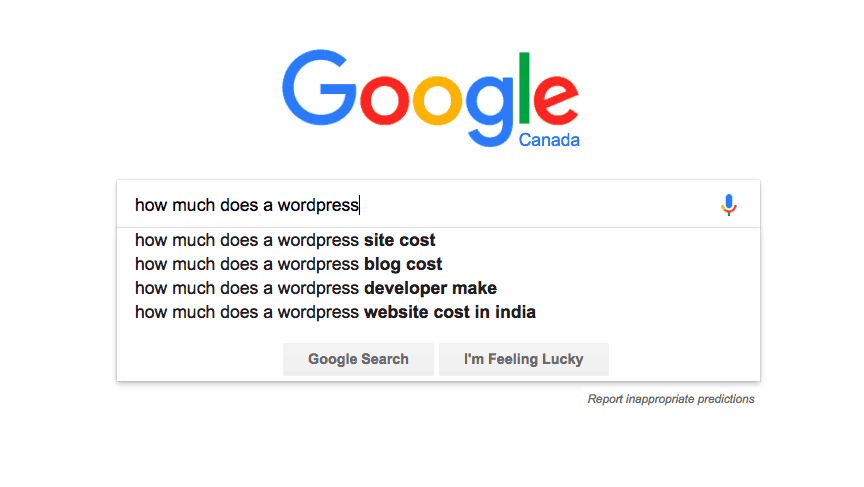Screen dimensions: 864x487
Task: Click the green 'l' in Google logo
Action: pos(530,85)
